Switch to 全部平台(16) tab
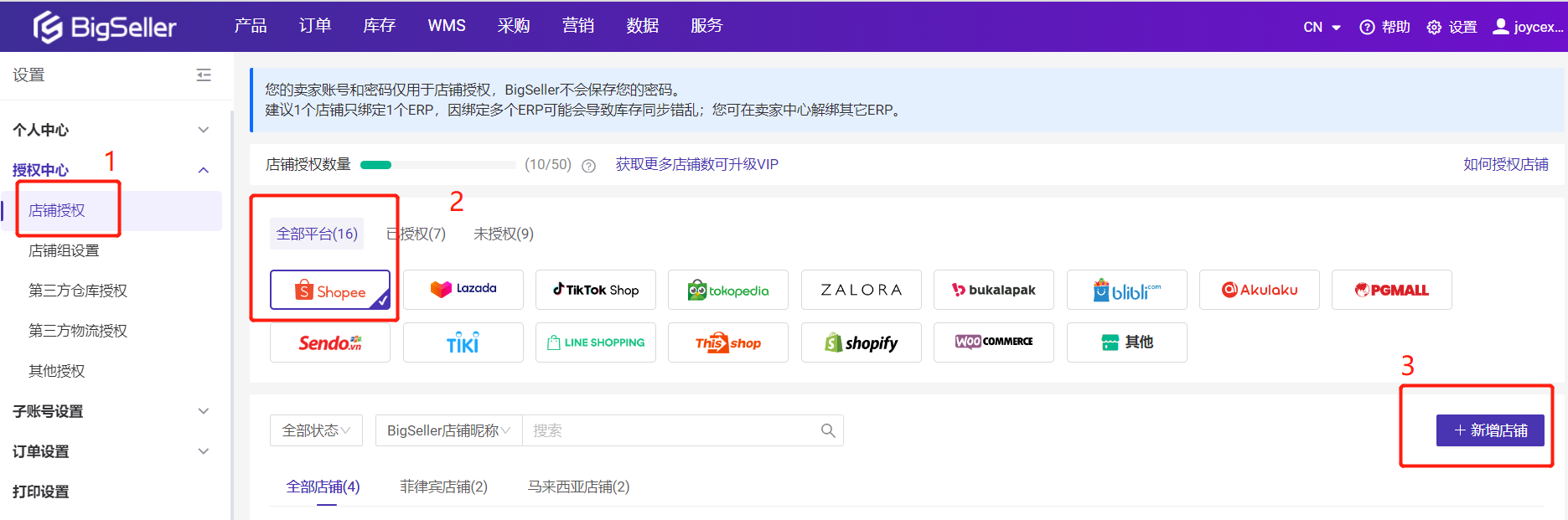The height and width of the screenshot is (520, 1568). tap(317, 234)
